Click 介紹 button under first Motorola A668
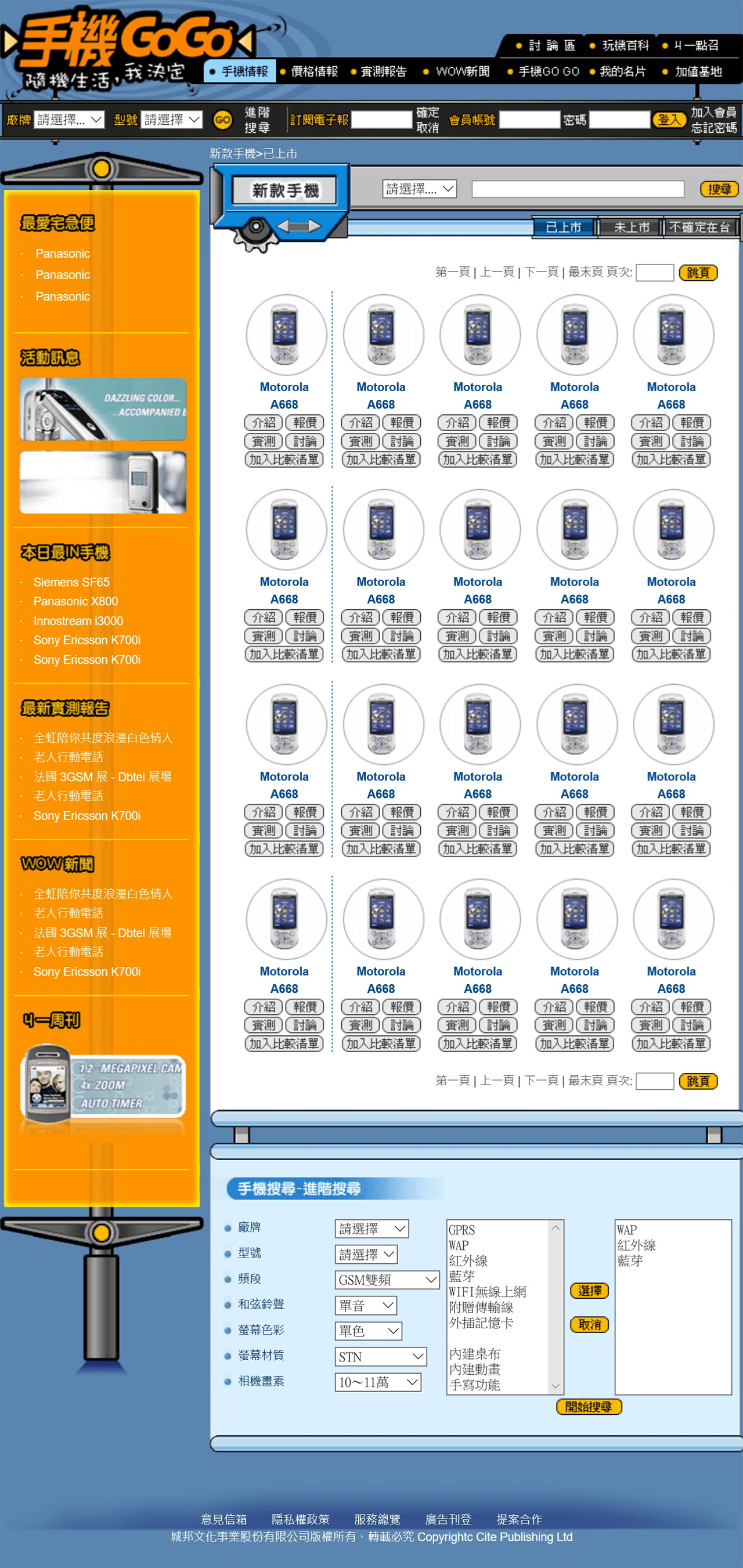Screen dimensions: 743x1568 264,422
